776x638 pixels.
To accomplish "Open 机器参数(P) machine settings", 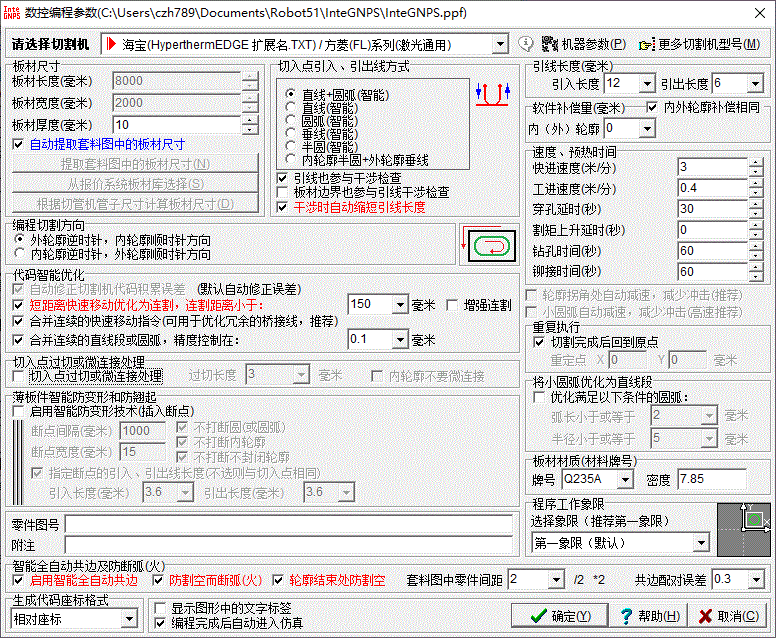I will (x=584, y=45).
